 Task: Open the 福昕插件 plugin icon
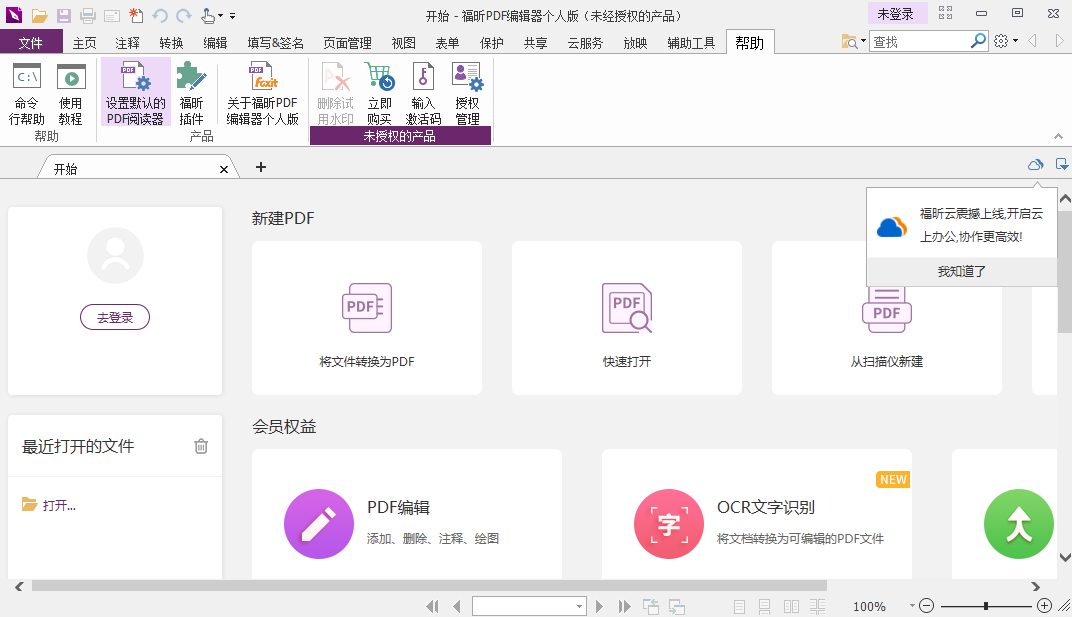tap(191, 95)
